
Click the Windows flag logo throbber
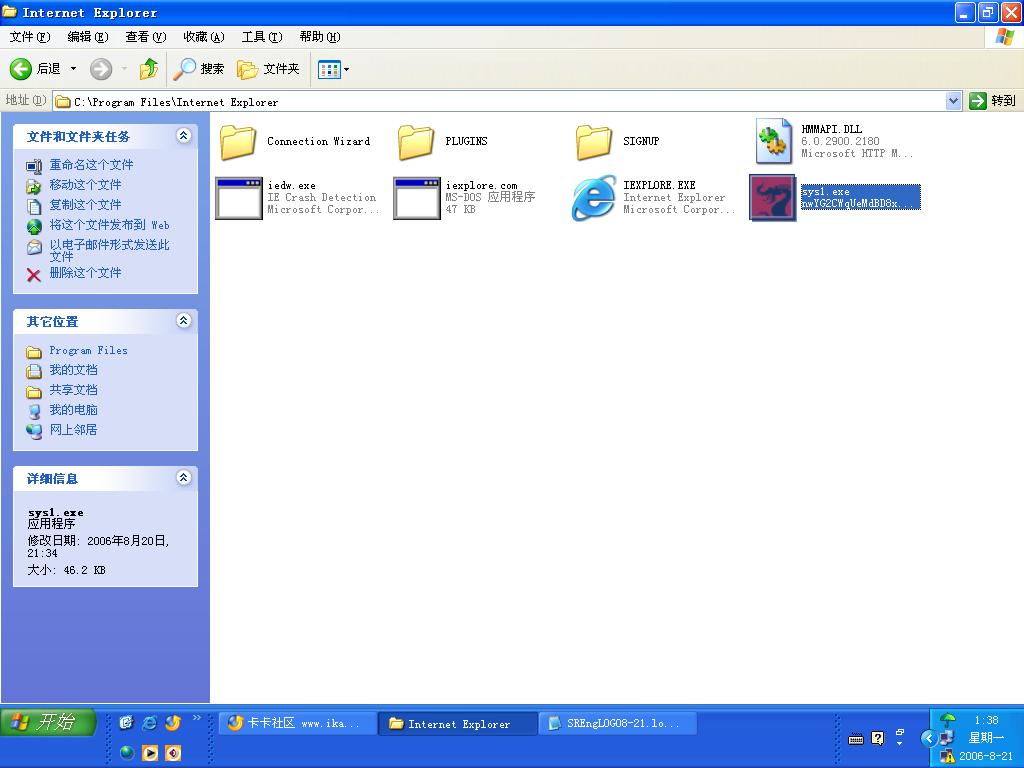pyautogui.click(x=1004, y=37)
